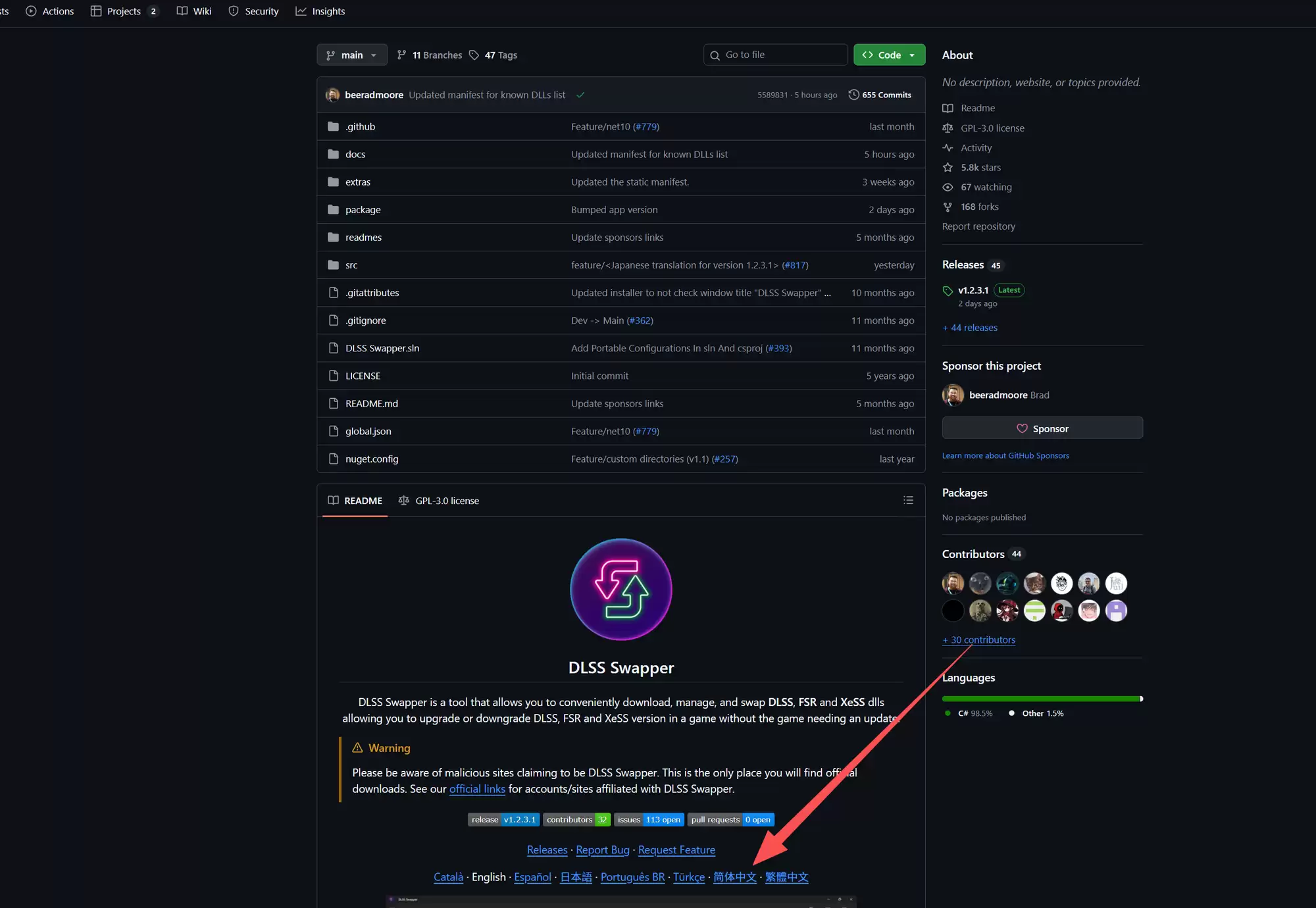Click the branches icon beside 11 Branches
This screenshot has height=908, width=1316.
(401, 55)
